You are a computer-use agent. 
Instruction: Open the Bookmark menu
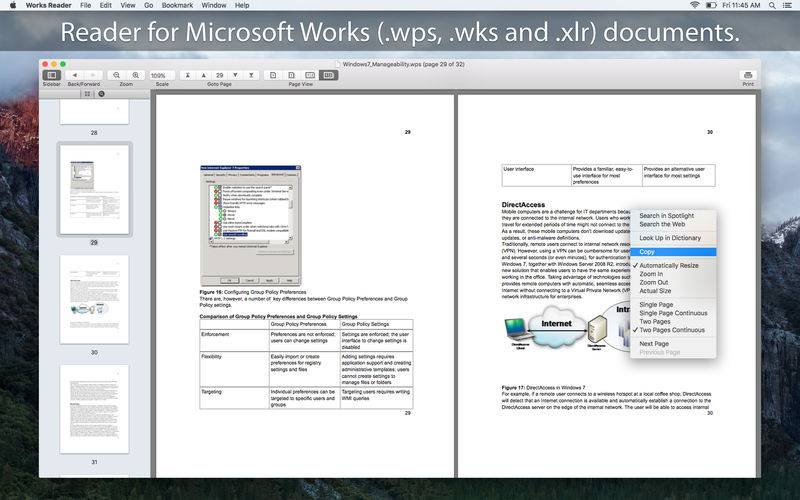[177, 5]
